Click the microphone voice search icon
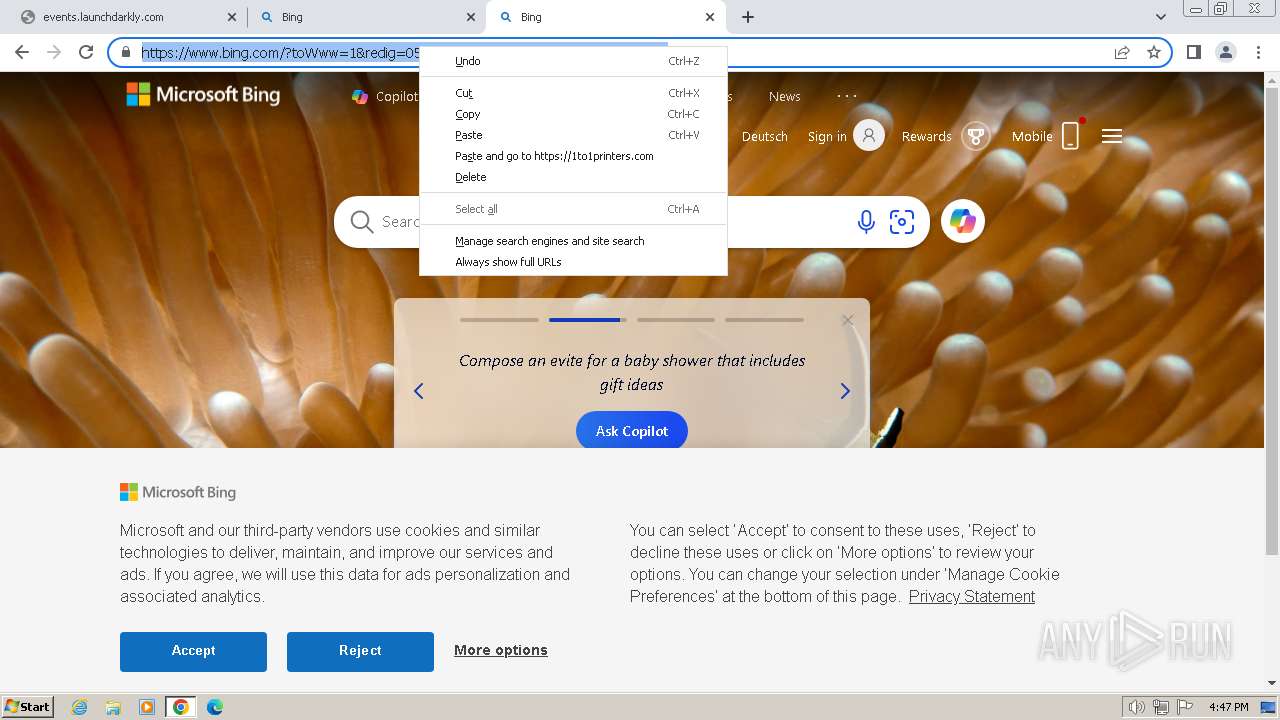Viewport: 1280px width, 720px height. pyautogui.click(x=866, y=222)
